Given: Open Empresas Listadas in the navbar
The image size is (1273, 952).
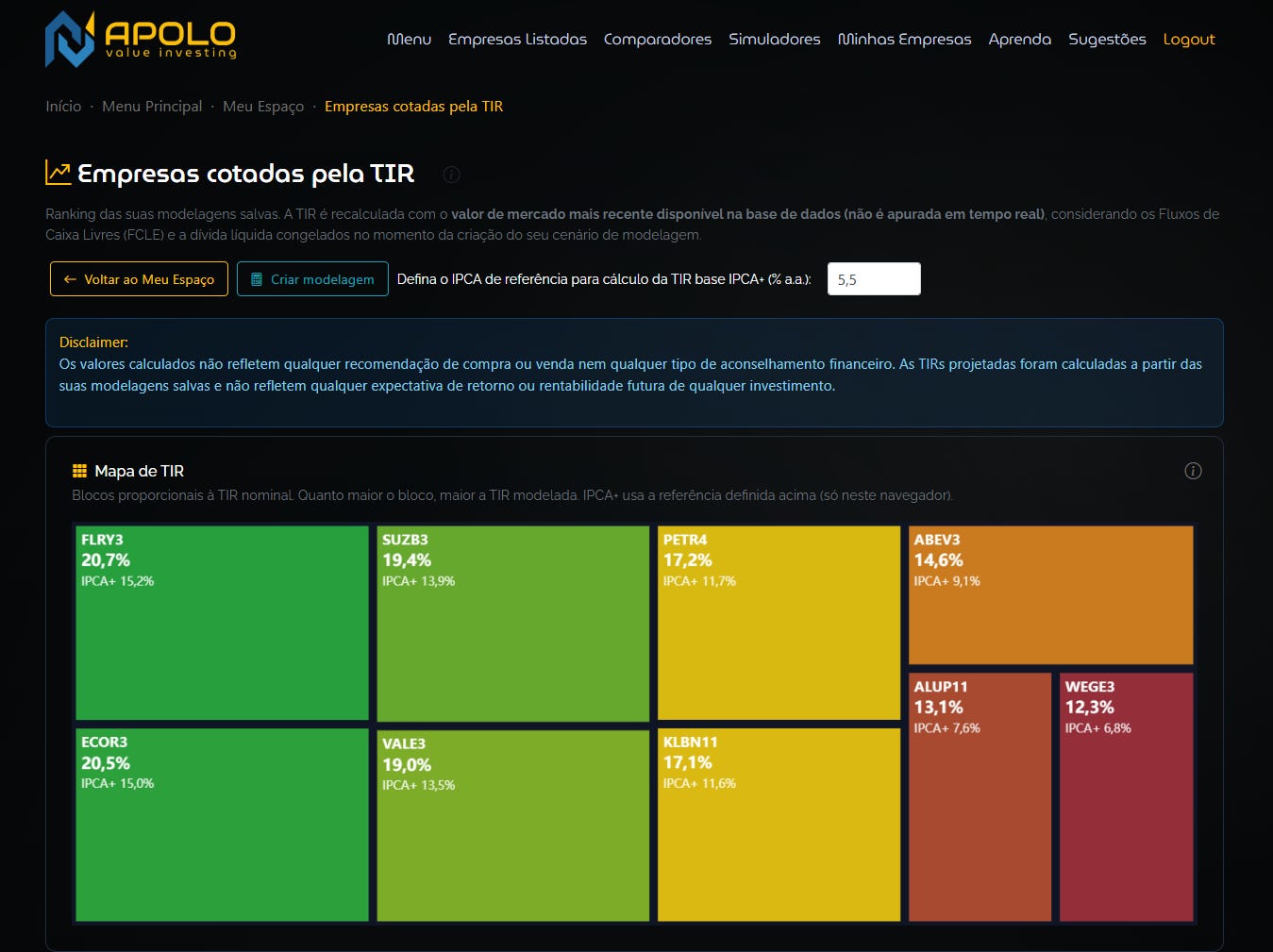Looking at the screenshot, I should 517,40.
